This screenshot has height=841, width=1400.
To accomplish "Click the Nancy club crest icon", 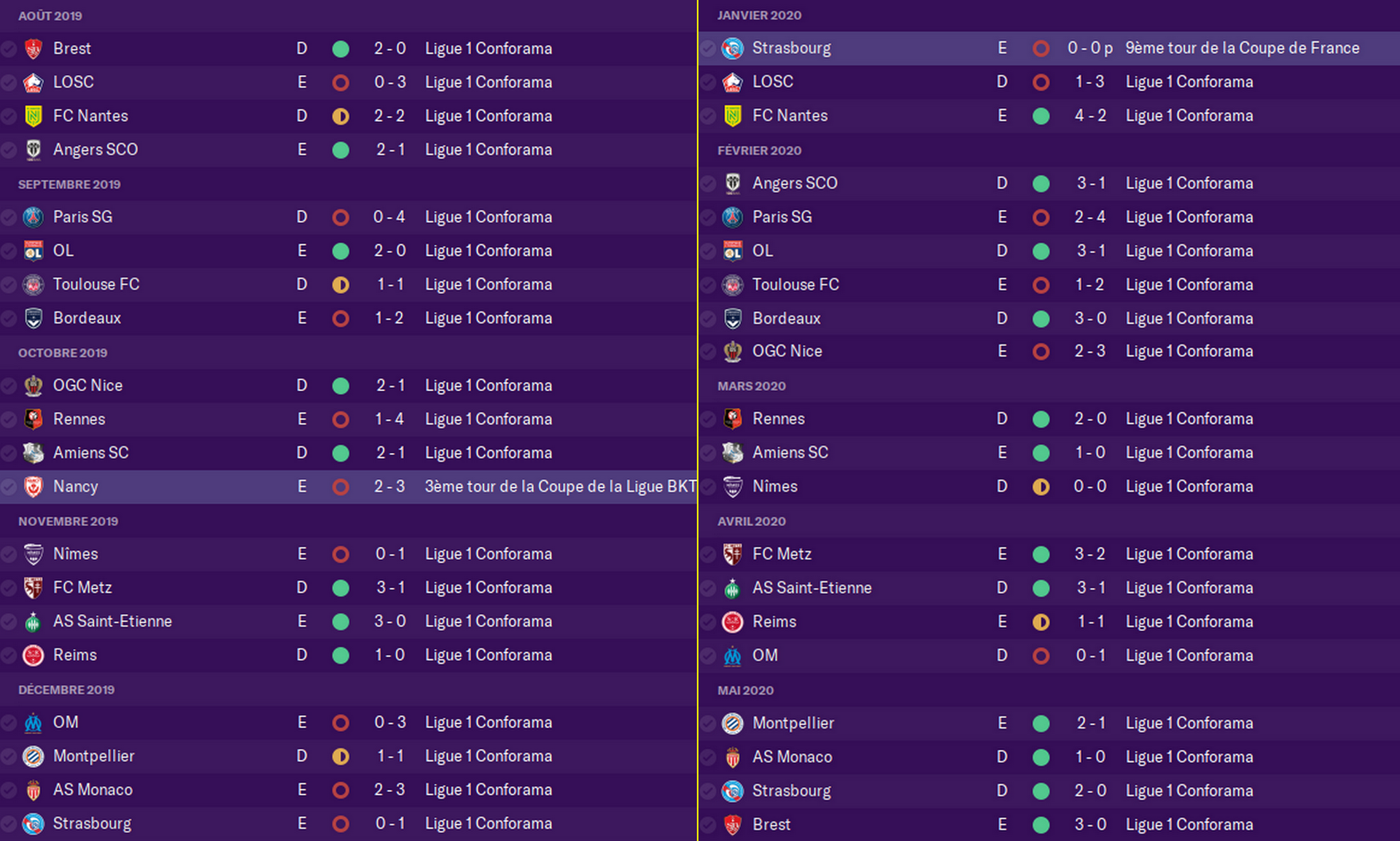I will pos(34,487).
